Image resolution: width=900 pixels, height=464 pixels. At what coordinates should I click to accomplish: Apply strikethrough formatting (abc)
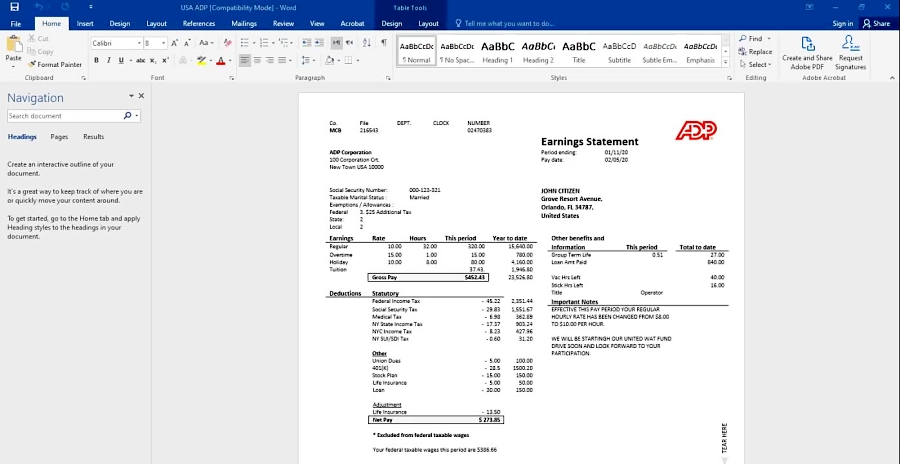[141, 60]
